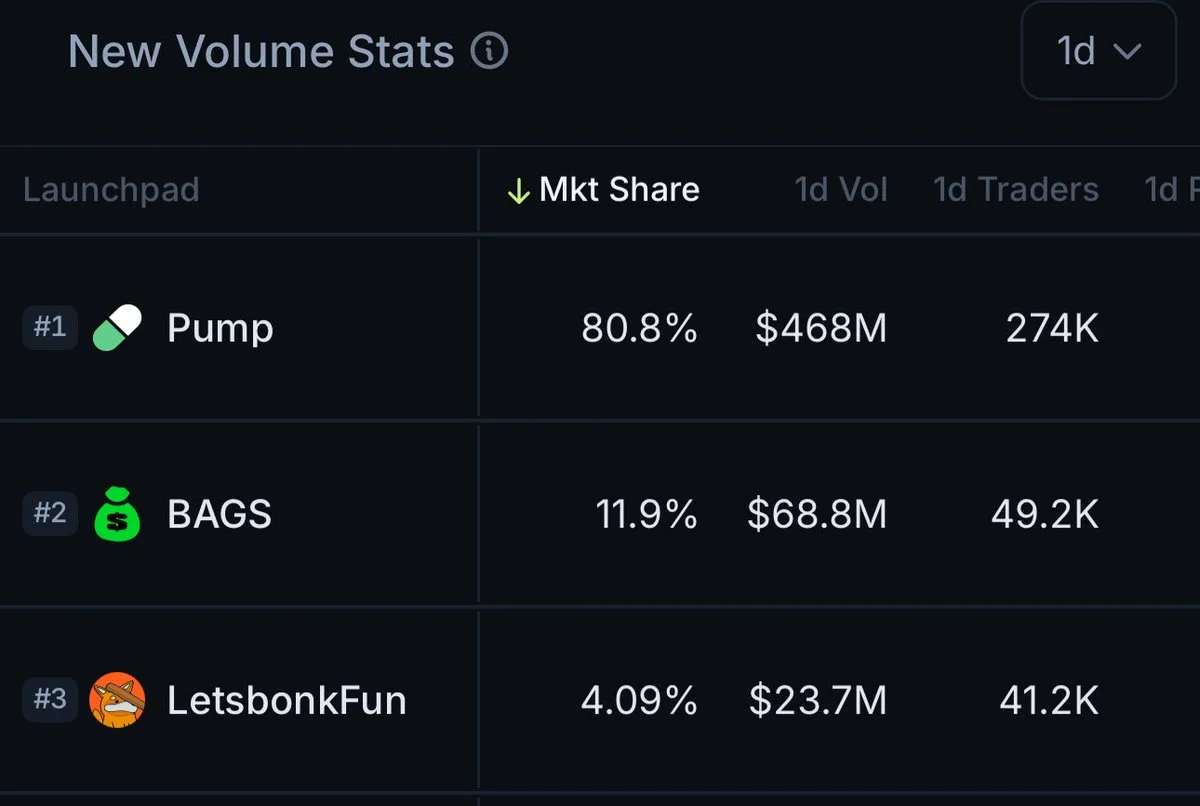Open the LetsbonkFun launchpad name

pyautogui.click(x=287, y=700)
